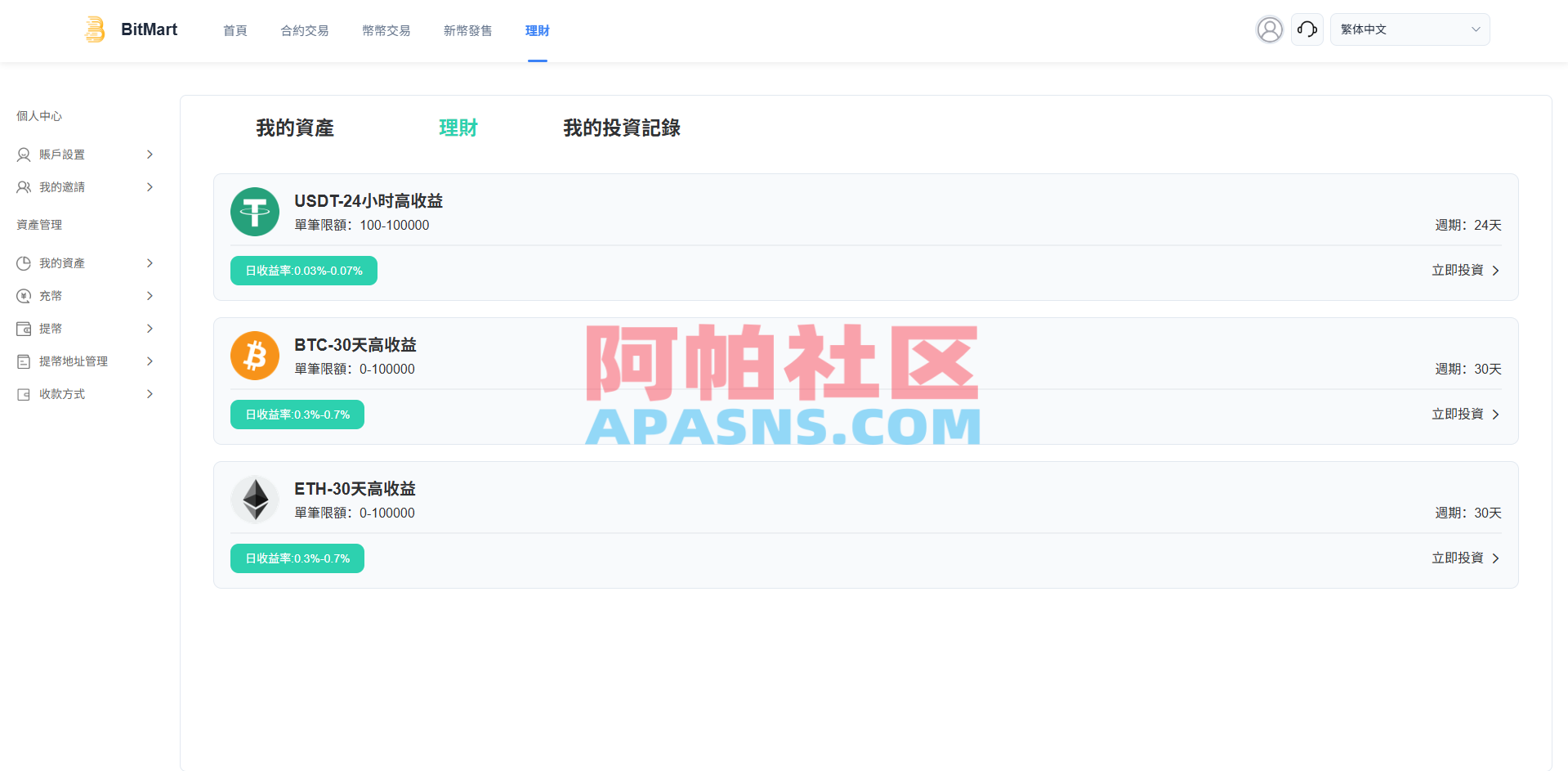Click the 提幣 wallet icon

[x=24, y=329]
